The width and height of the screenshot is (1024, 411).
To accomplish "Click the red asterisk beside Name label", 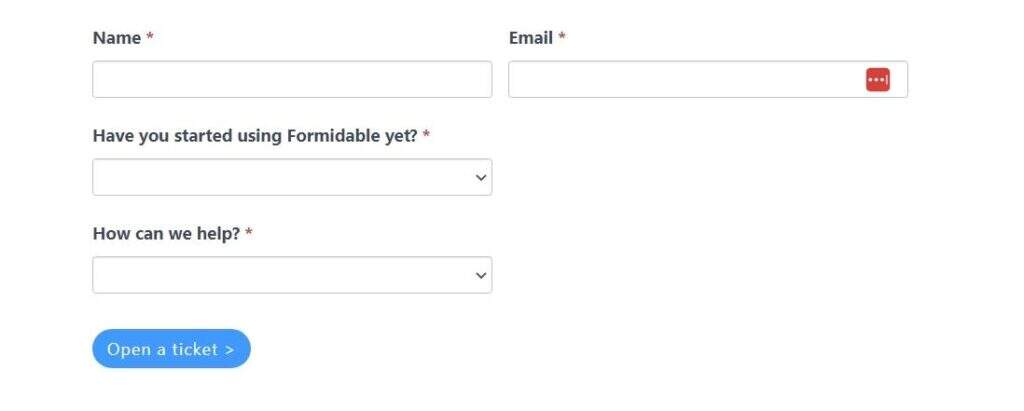I will point(150,38).
